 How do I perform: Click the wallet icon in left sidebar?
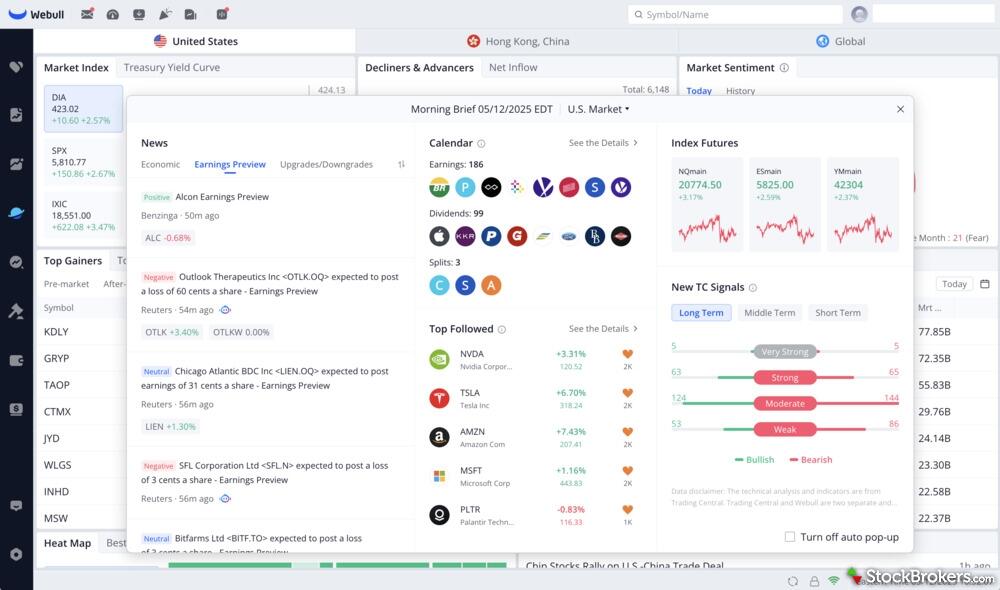coord(16,360)
